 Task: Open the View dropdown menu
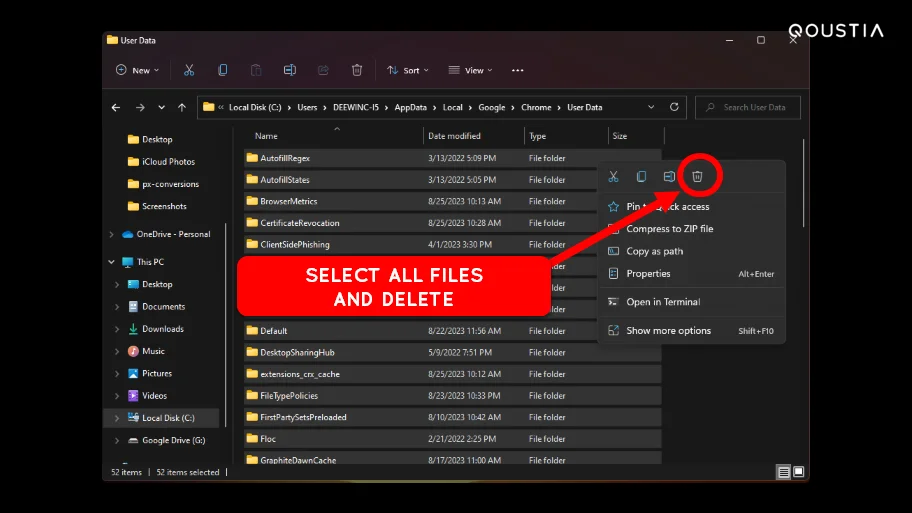[x=471, y=70]
